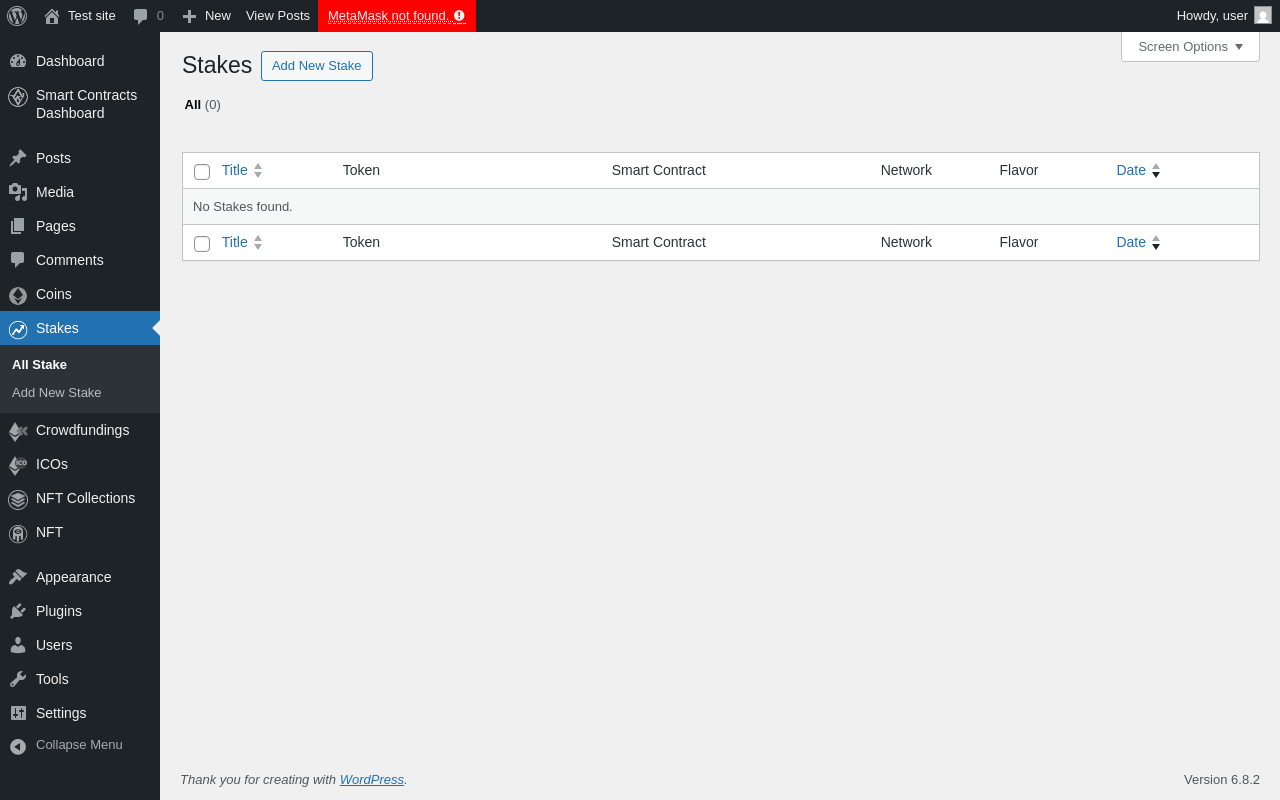Click the Date column header link
The height and width of the screenshot is (800, 1280).
click(x=1131, y=170)
